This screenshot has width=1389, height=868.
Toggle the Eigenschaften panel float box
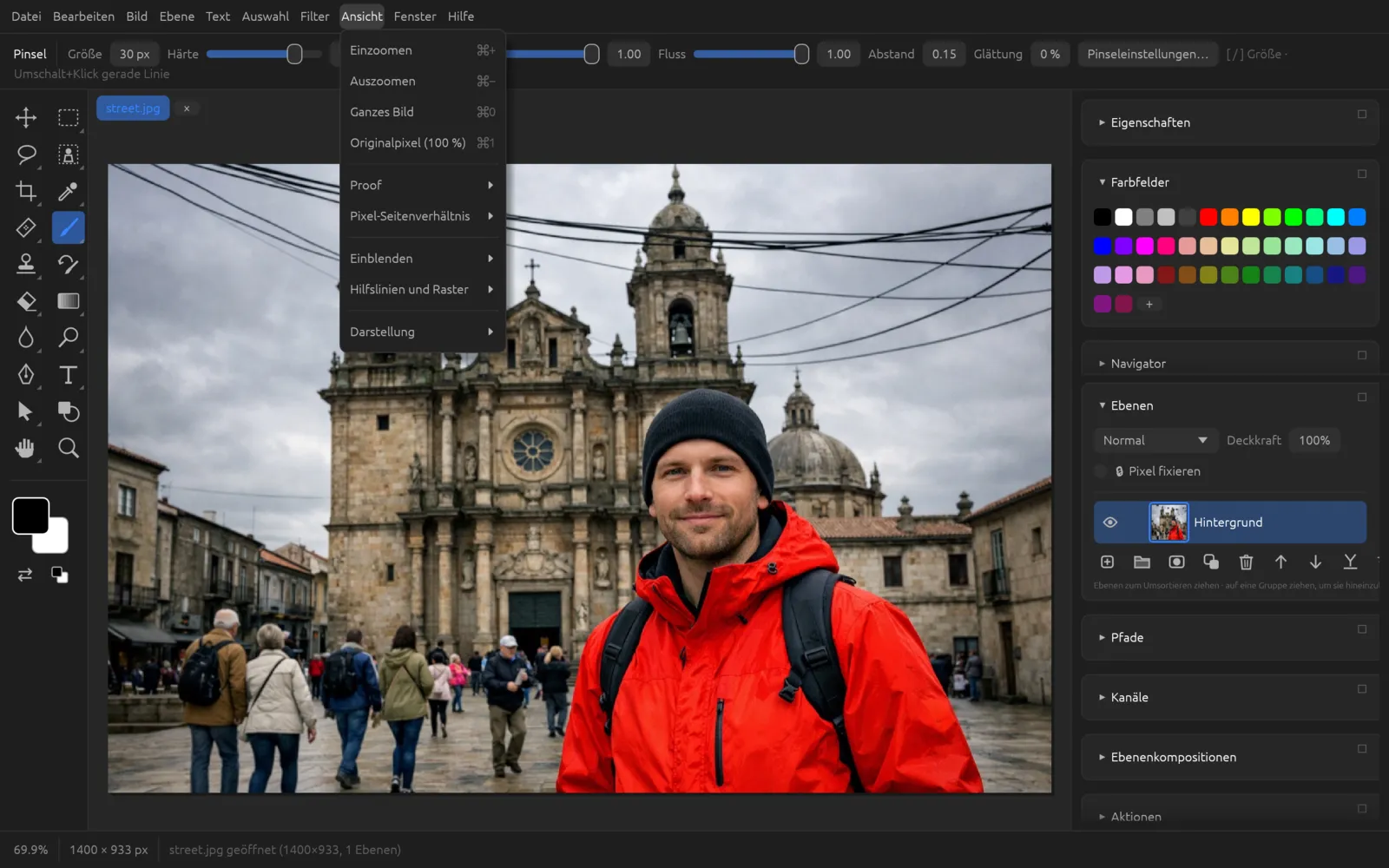(1362, 115)
